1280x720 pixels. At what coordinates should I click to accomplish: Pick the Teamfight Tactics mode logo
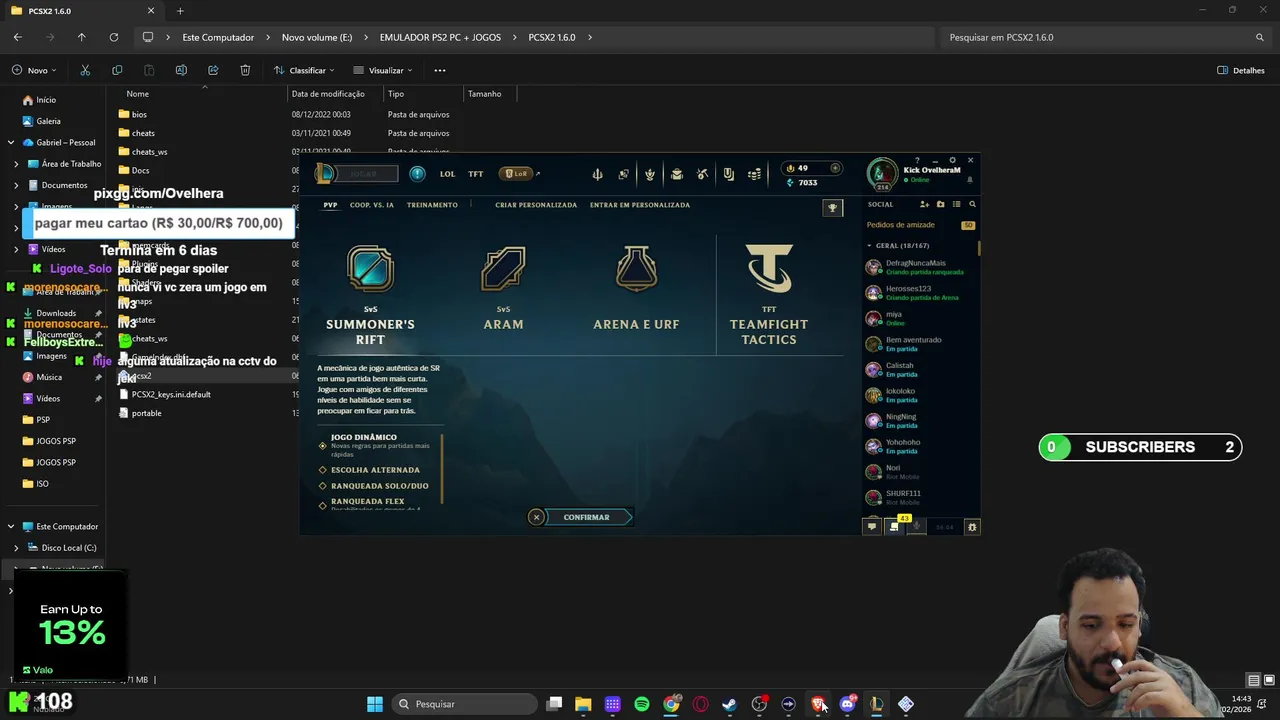click(x=769, y=268)
